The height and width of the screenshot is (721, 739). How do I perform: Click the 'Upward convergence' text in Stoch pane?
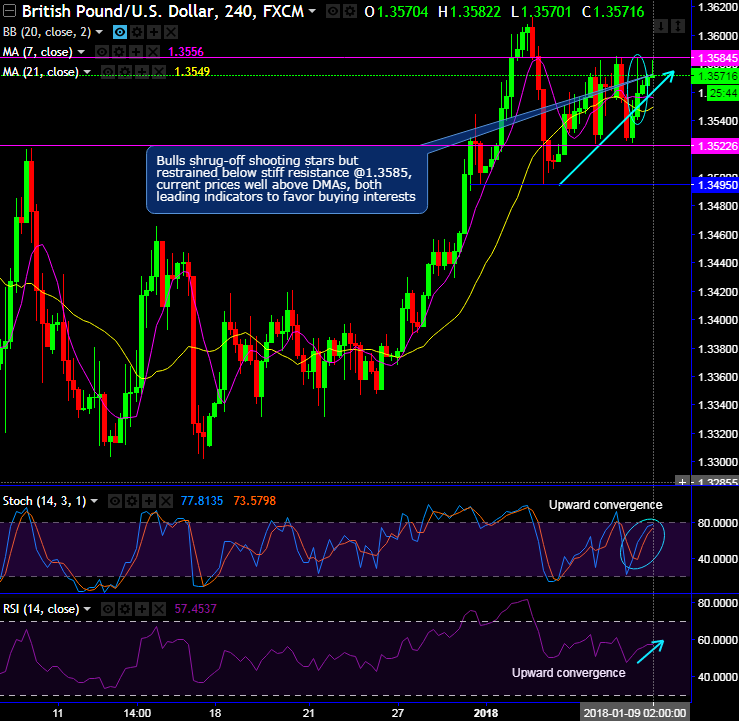(x=606, y=505)
